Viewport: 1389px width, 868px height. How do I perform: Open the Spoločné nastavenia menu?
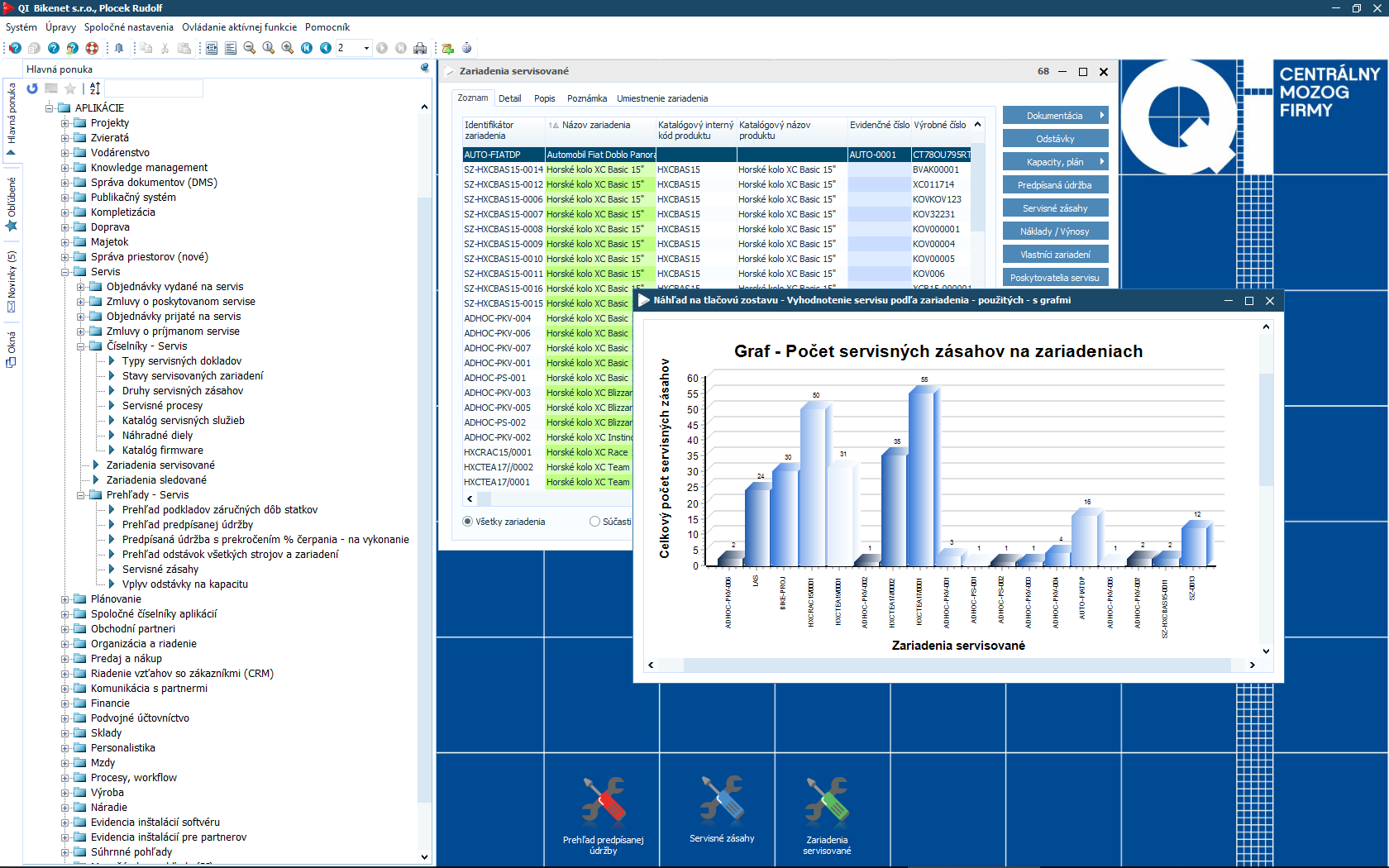coord(128,27)
